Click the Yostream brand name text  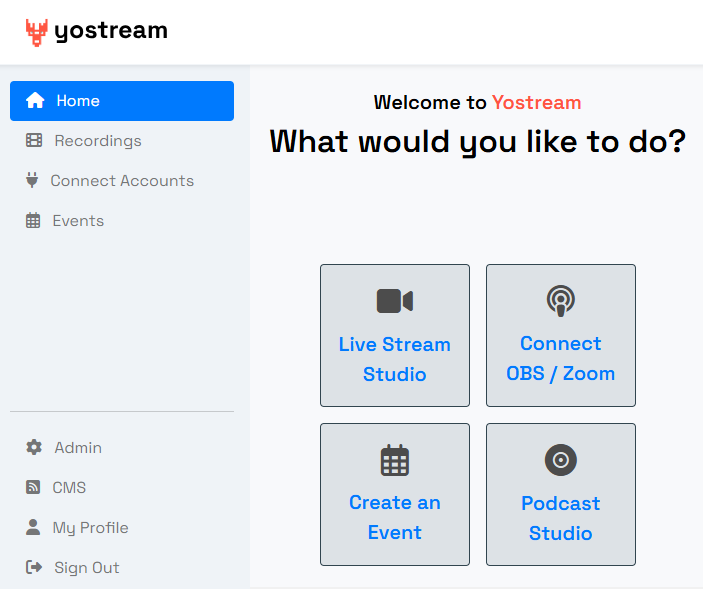pos(111,31)
